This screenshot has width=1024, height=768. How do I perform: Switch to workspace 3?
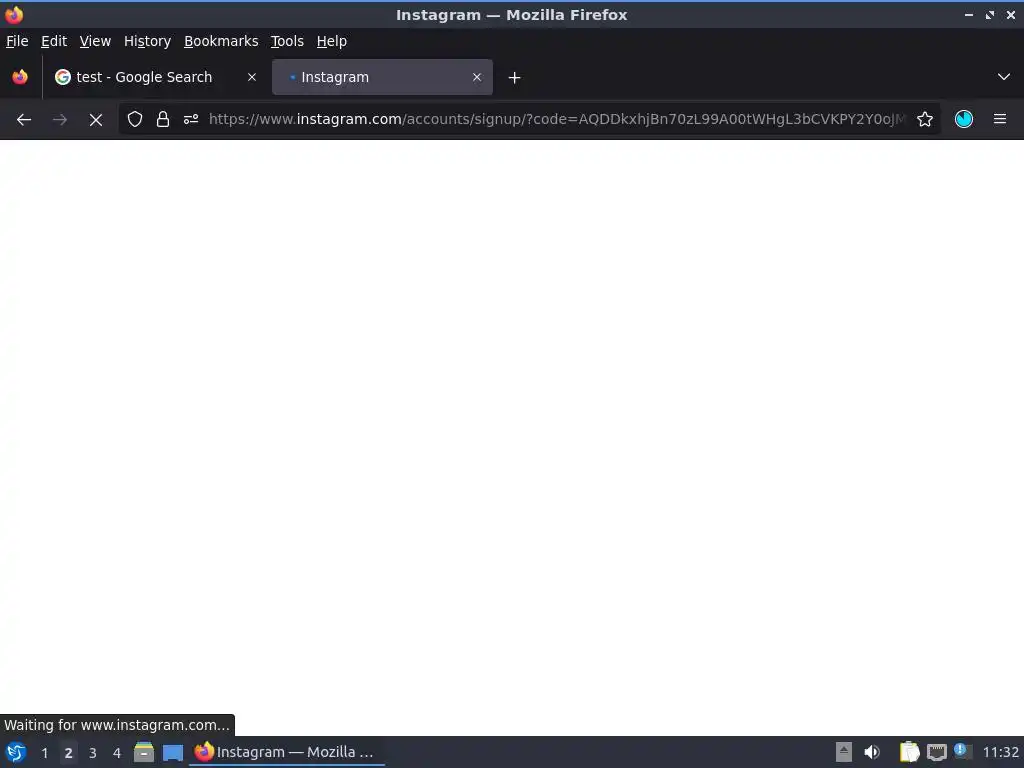93,753
